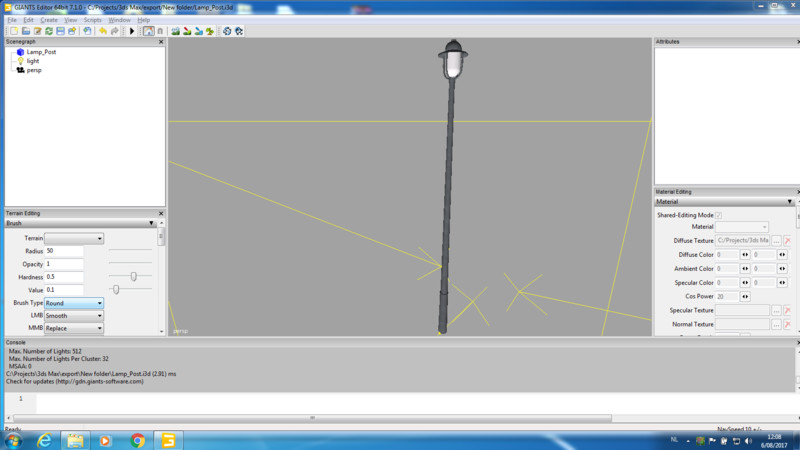Select Lamp_Post in the Scenegraph tree
The height and width of the screenshot is (450, 800).
[x=41, y=51]
